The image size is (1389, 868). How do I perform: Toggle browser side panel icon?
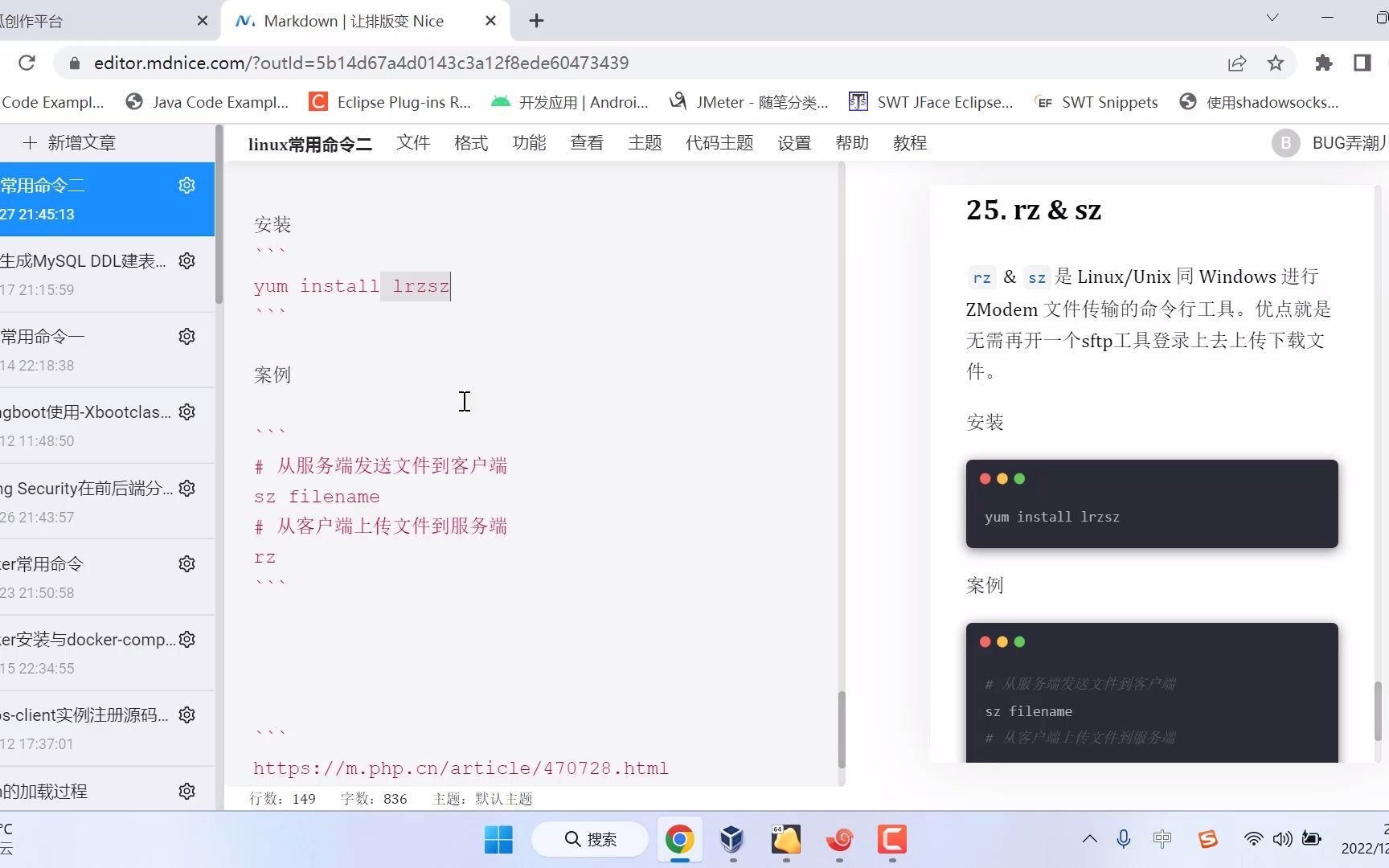pos(1362,63)
